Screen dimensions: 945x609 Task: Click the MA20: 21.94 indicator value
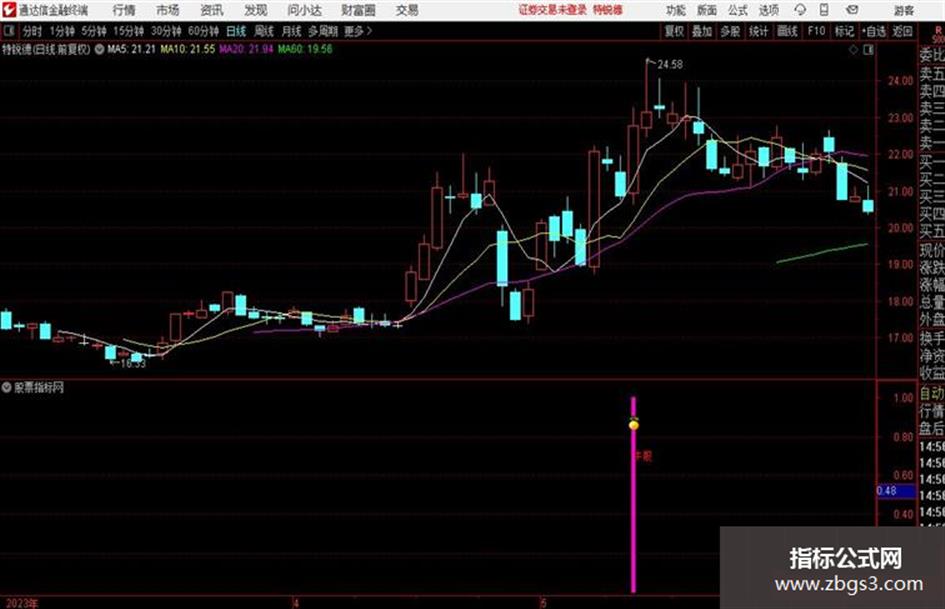point(246,49)
